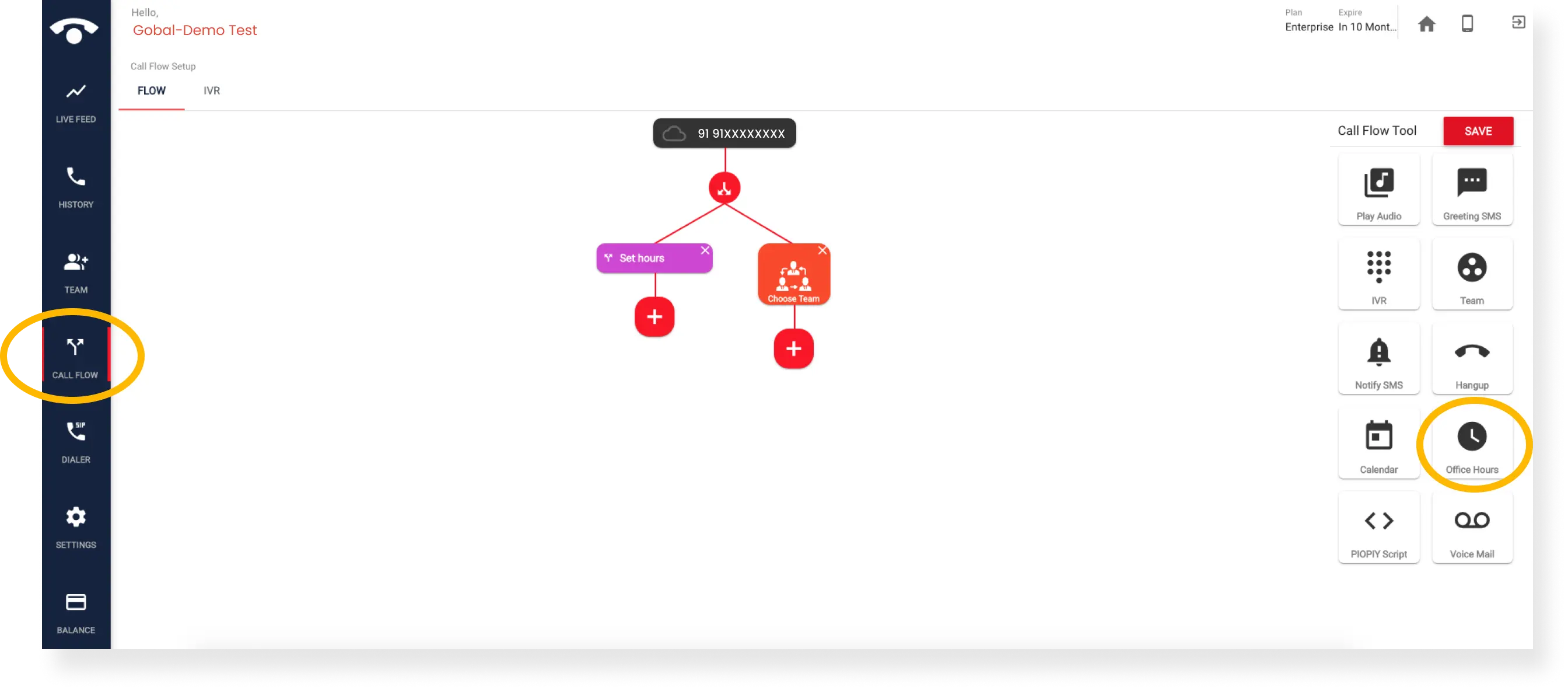
Task: Switch to the FLOW tab
Action: click(x=151, y=90)
